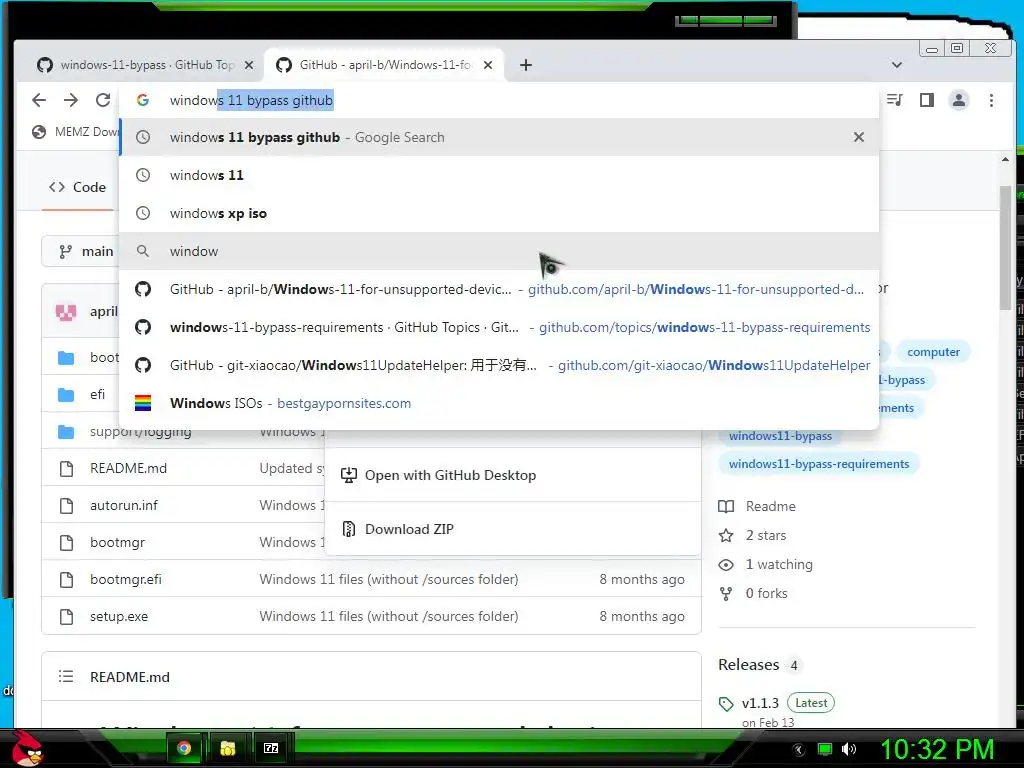Open the efi folder

97,394
